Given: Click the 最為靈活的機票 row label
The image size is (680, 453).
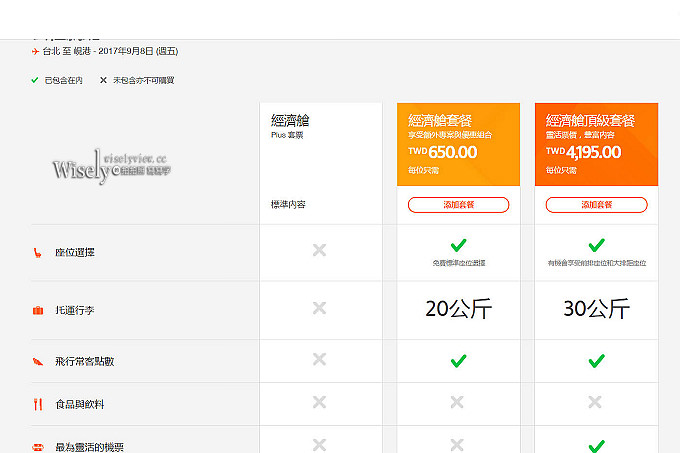Looking at the screenshot, I should [x=89, y=447].
